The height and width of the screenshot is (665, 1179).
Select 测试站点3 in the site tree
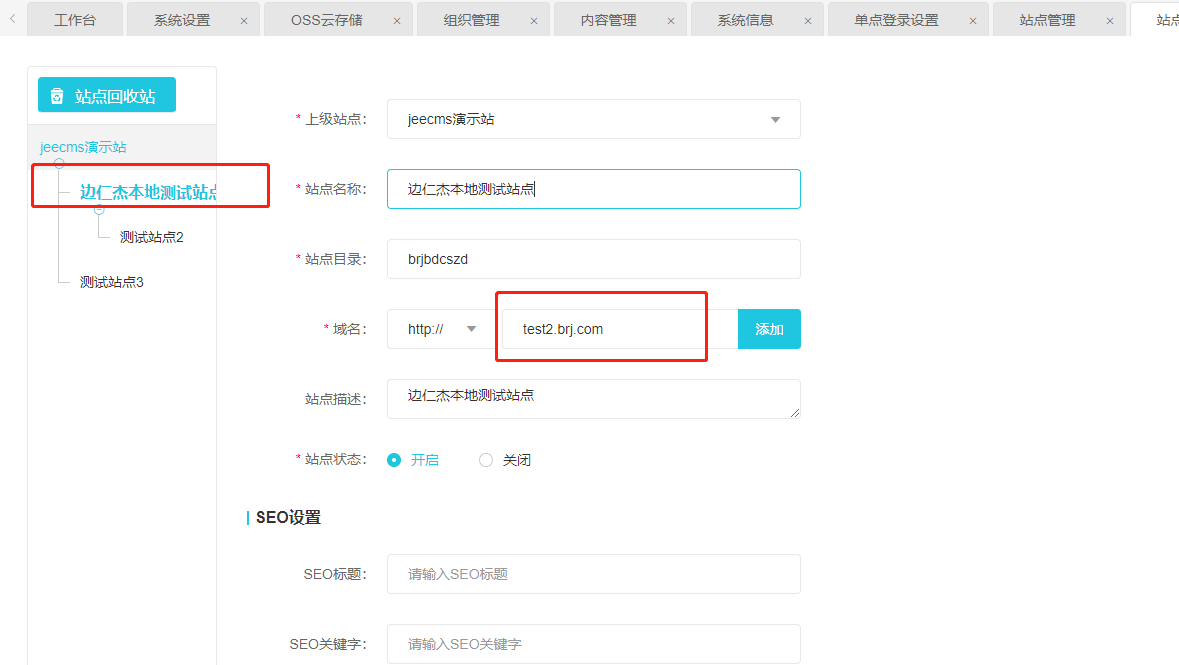112,283
